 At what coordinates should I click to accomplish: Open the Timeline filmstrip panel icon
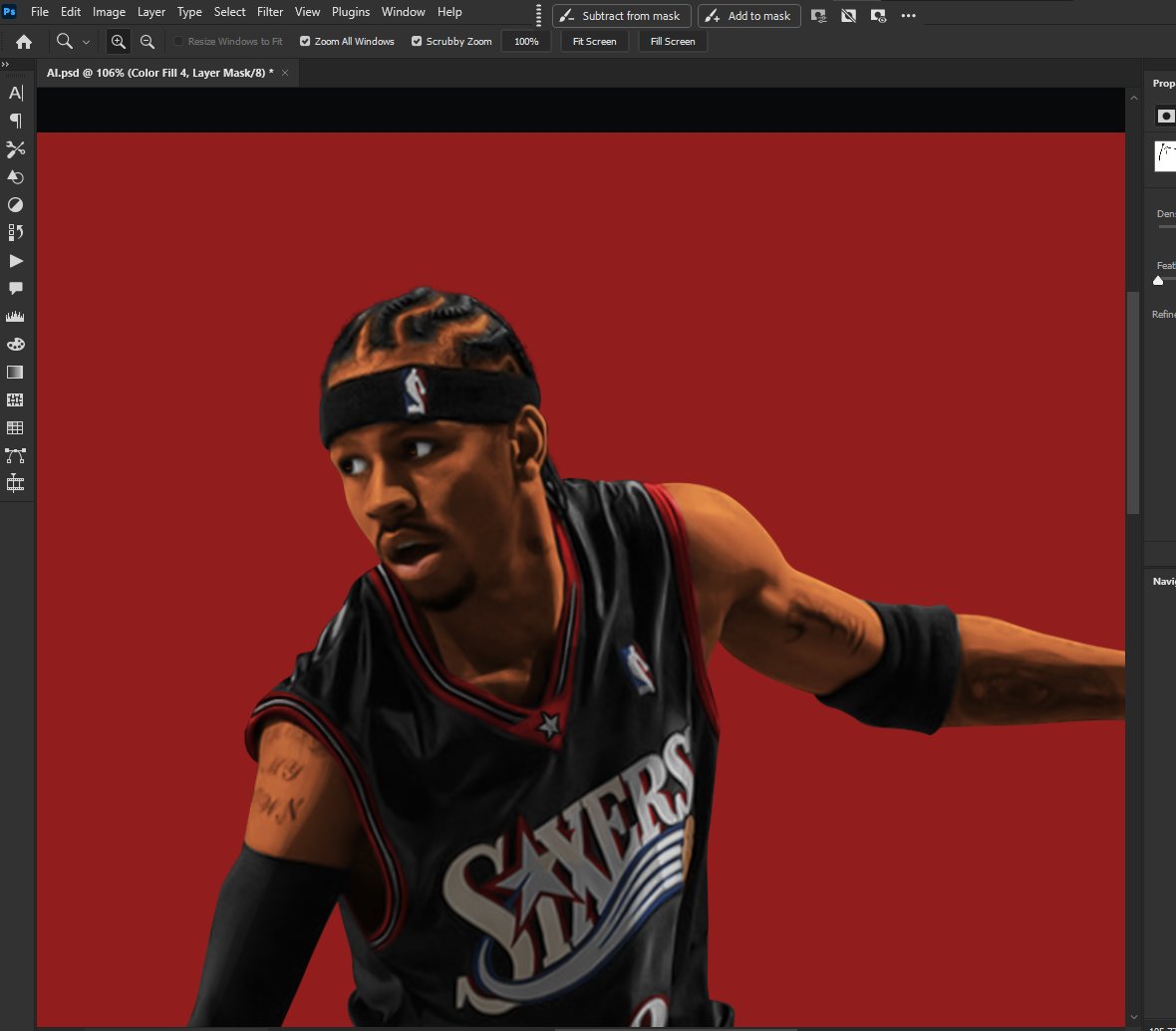(15, 483)
